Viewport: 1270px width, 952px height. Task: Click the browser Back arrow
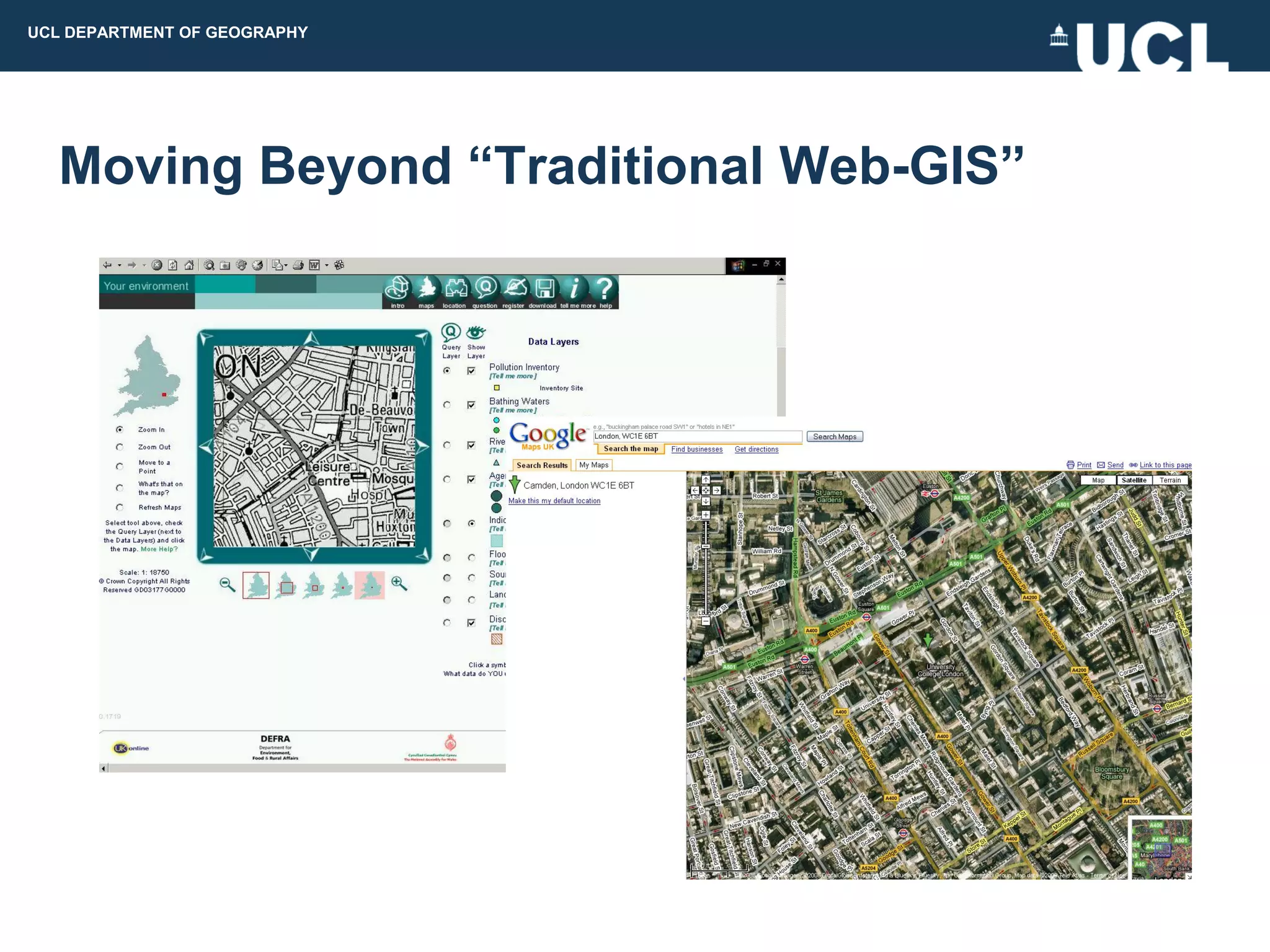[107, 265]
